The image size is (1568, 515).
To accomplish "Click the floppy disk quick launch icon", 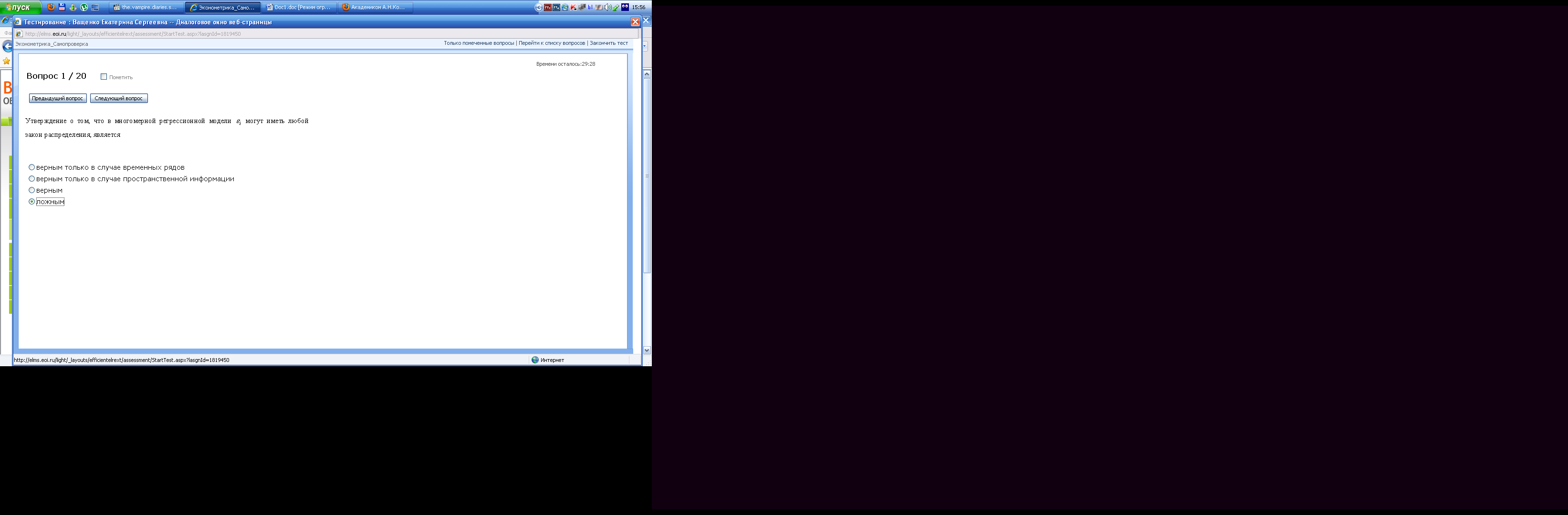I will (x=62, y=7).
